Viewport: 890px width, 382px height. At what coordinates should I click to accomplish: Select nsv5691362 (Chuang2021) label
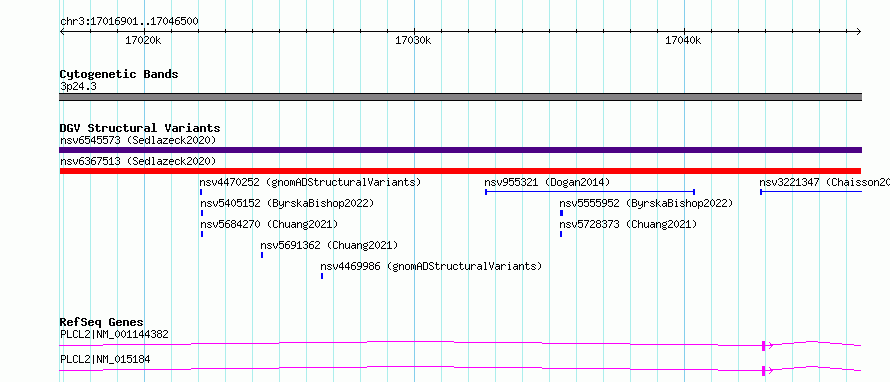tap(329, 245)
